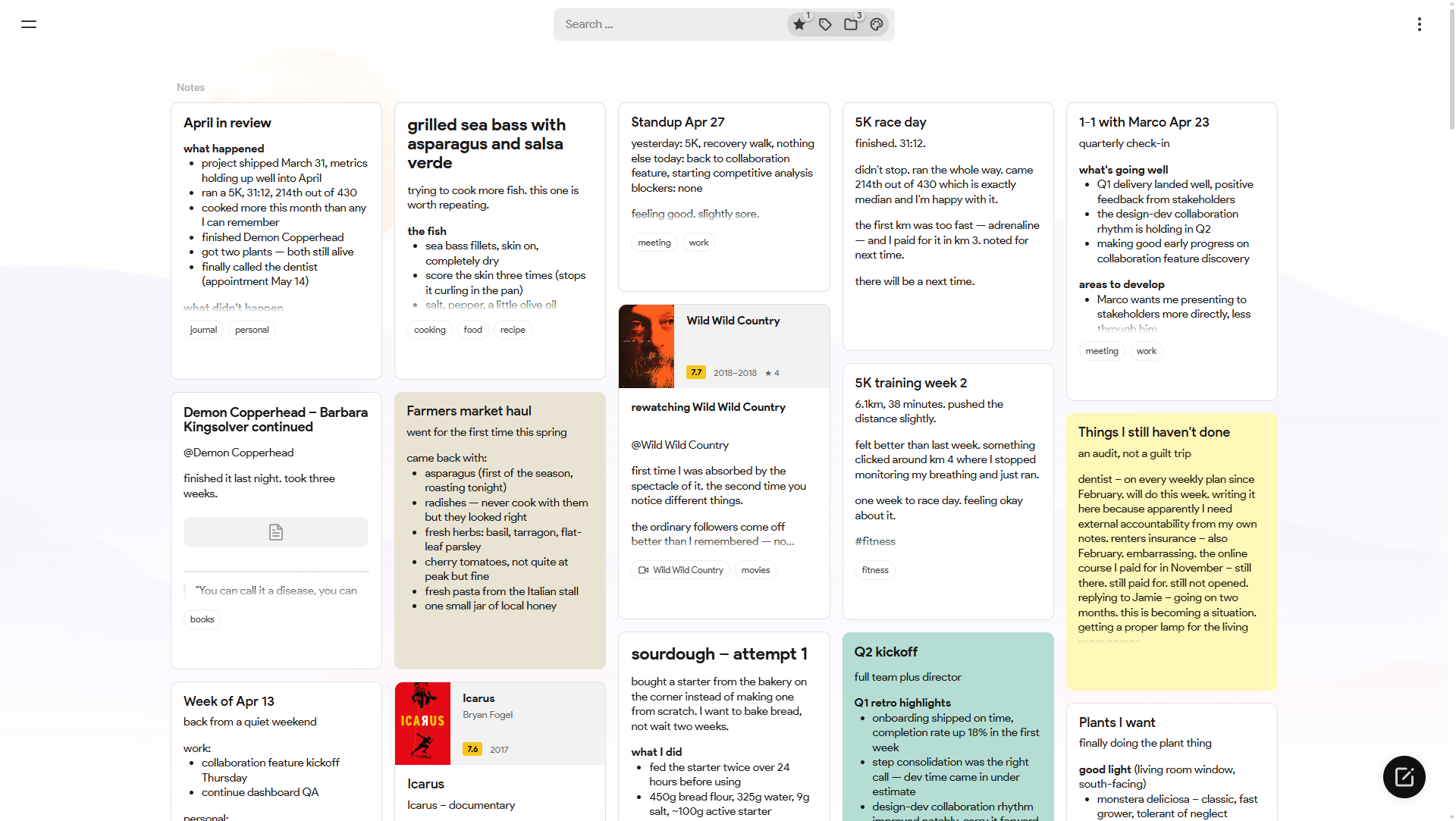
Task: Open the April in review note
Action: click(276, 241)
